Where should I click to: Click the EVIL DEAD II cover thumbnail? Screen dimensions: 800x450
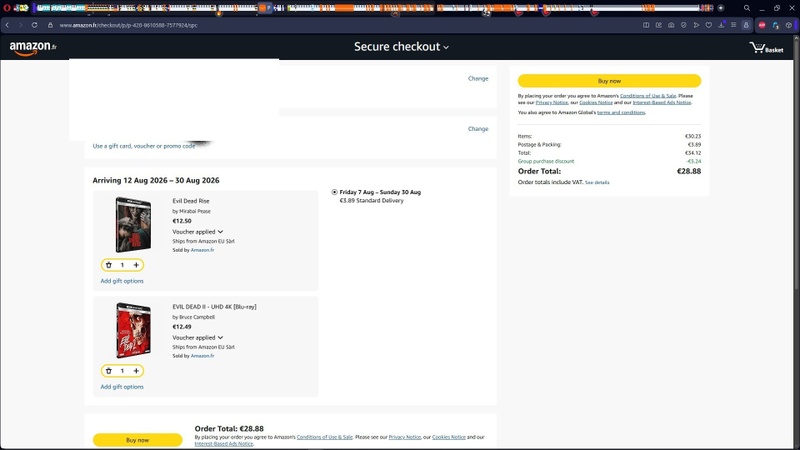(x=133, y=330)
